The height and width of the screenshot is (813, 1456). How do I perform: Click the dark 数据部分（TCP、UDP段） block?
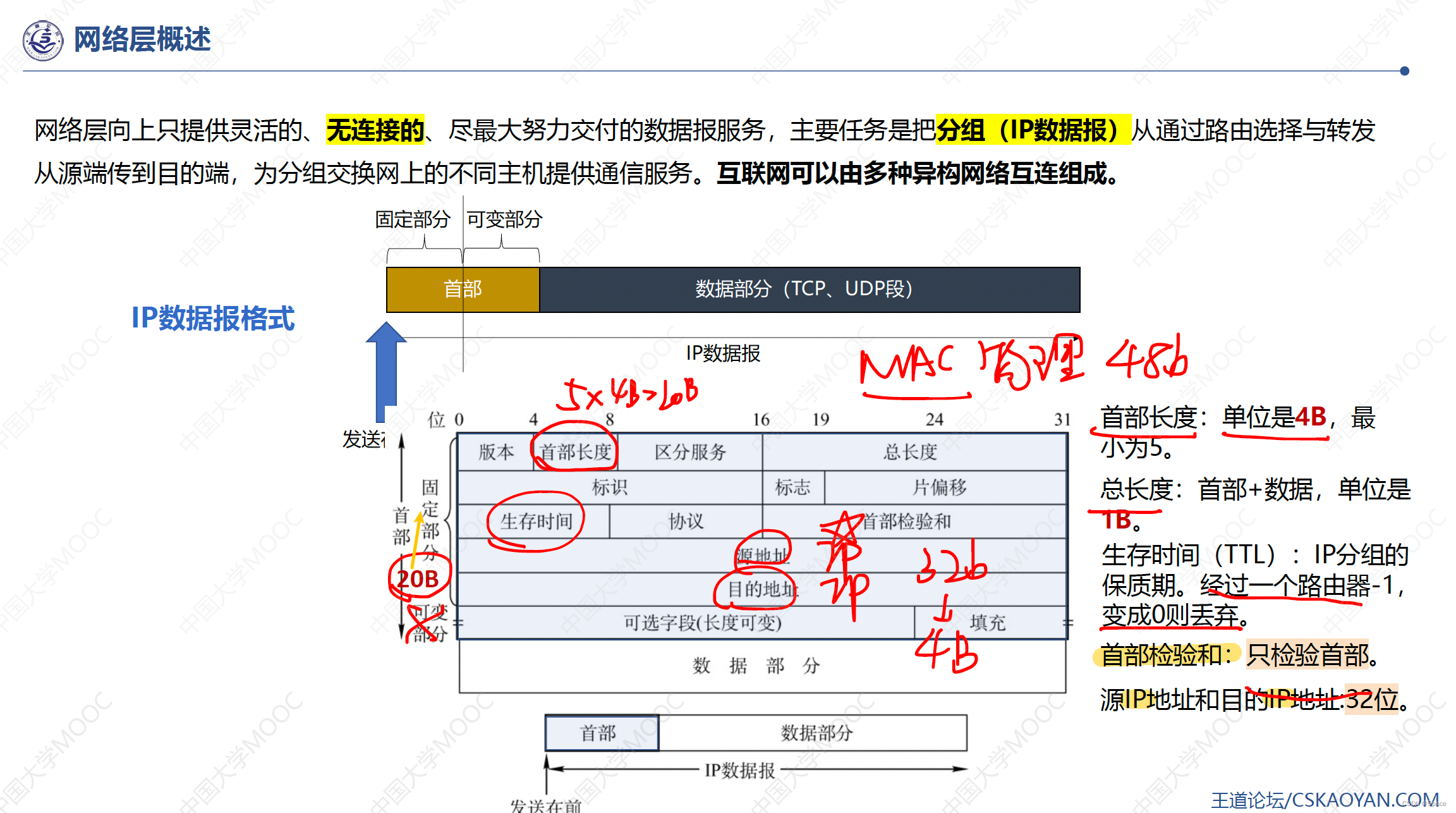810,290
